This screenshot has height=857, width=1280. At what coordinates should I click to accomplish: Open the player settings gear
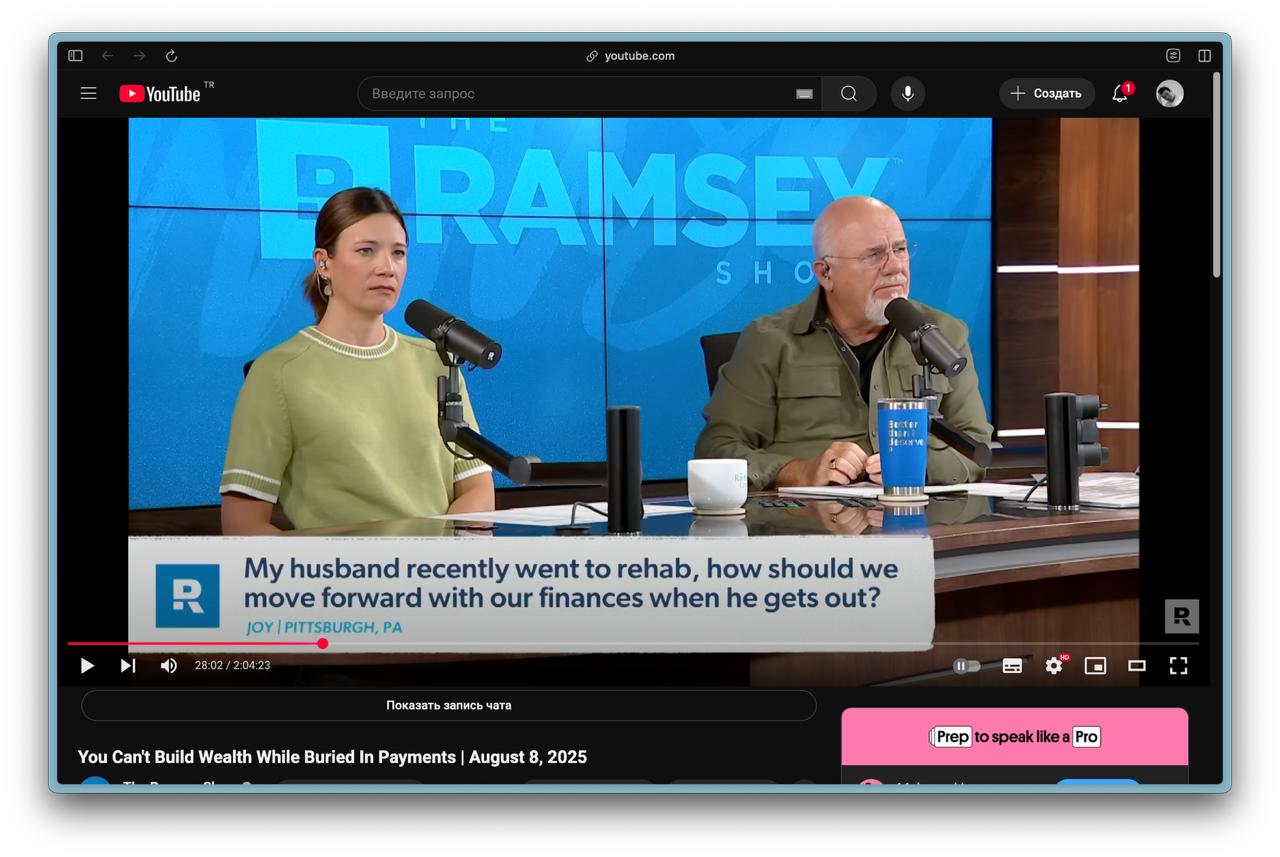(x=1054, y=665)
